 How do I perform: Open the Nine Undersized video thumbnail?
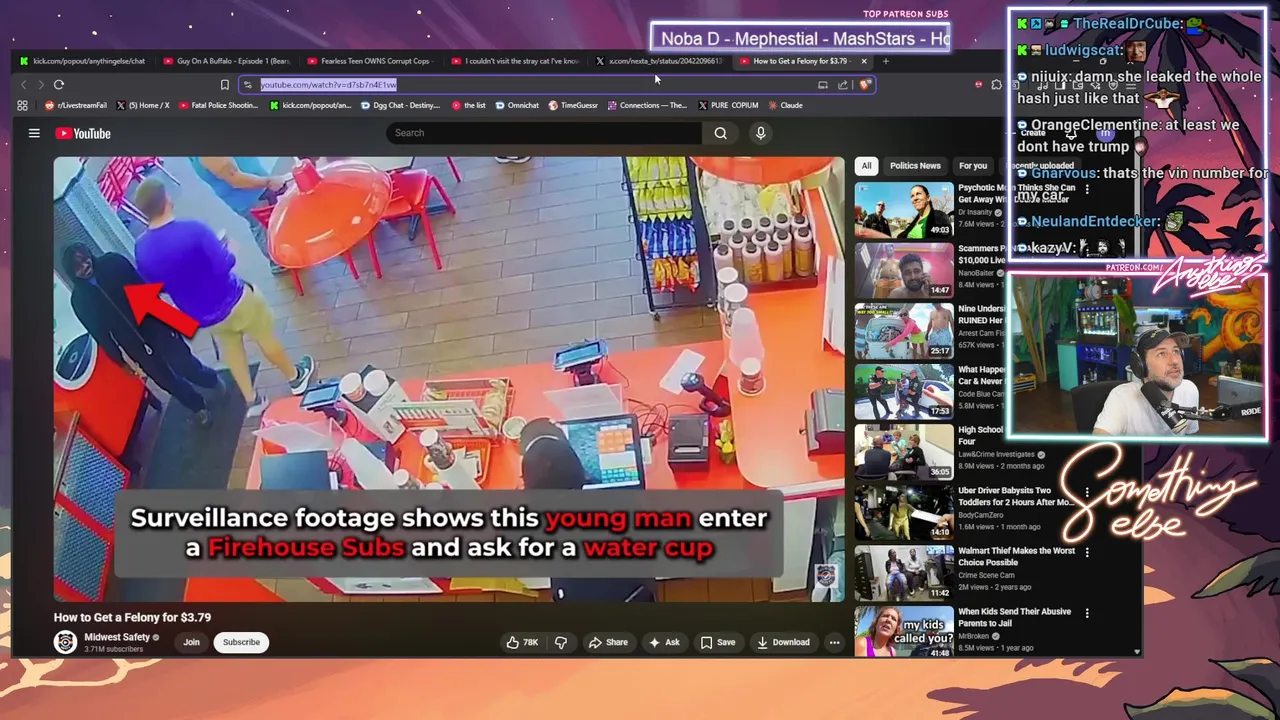pyautogui.click(x=904, y=331)
